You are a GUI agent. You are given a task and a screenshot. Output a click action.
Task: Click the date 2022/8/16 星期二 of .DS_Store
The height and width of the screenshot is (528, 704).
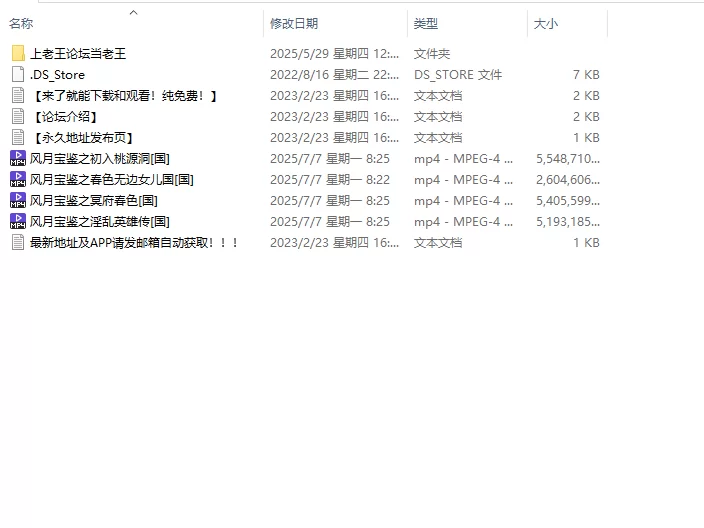tap(334, 75)
